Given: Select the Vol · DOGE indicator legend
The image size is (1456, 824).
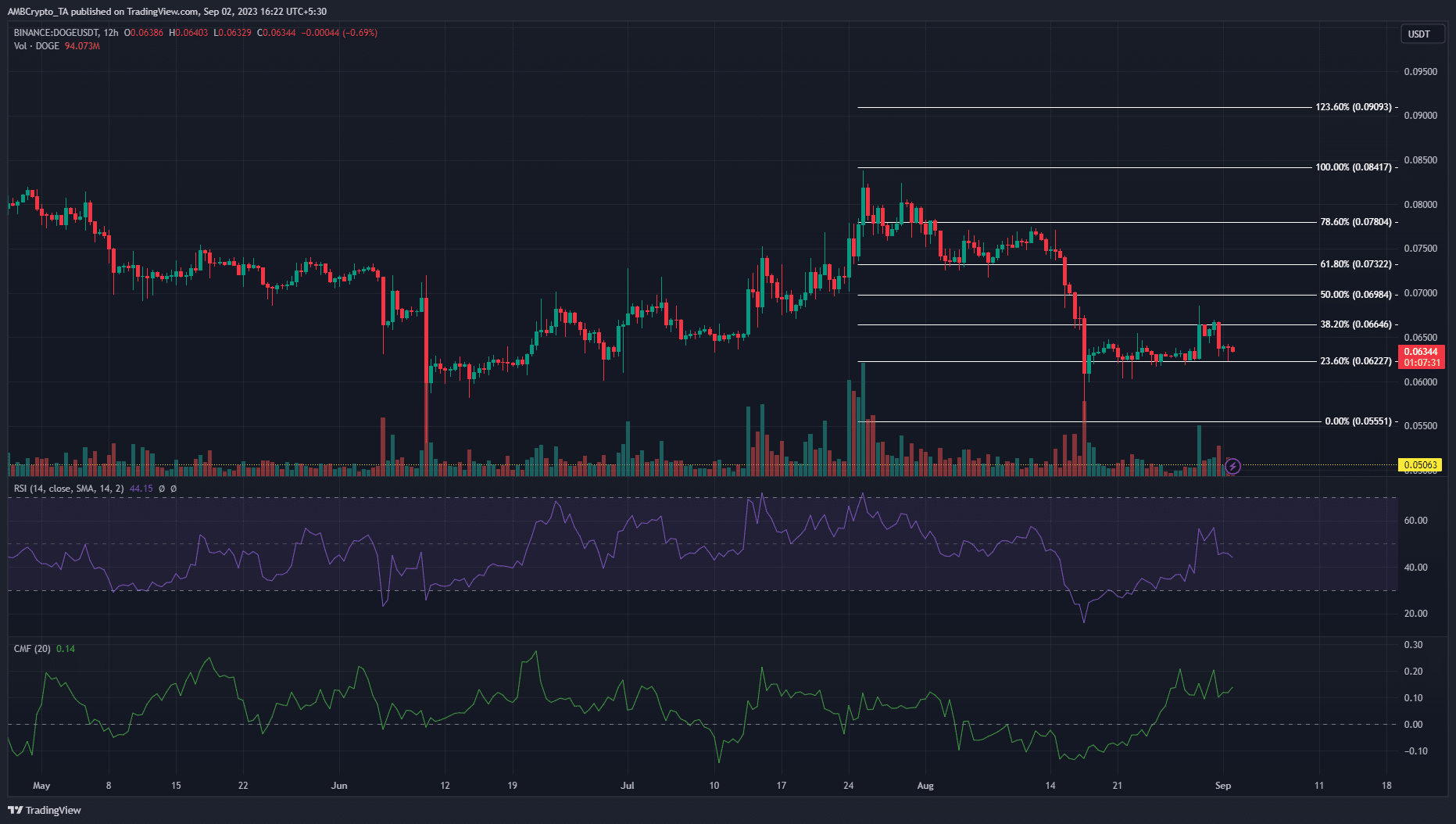Looking at the screenshot, I should coord(37,46).
